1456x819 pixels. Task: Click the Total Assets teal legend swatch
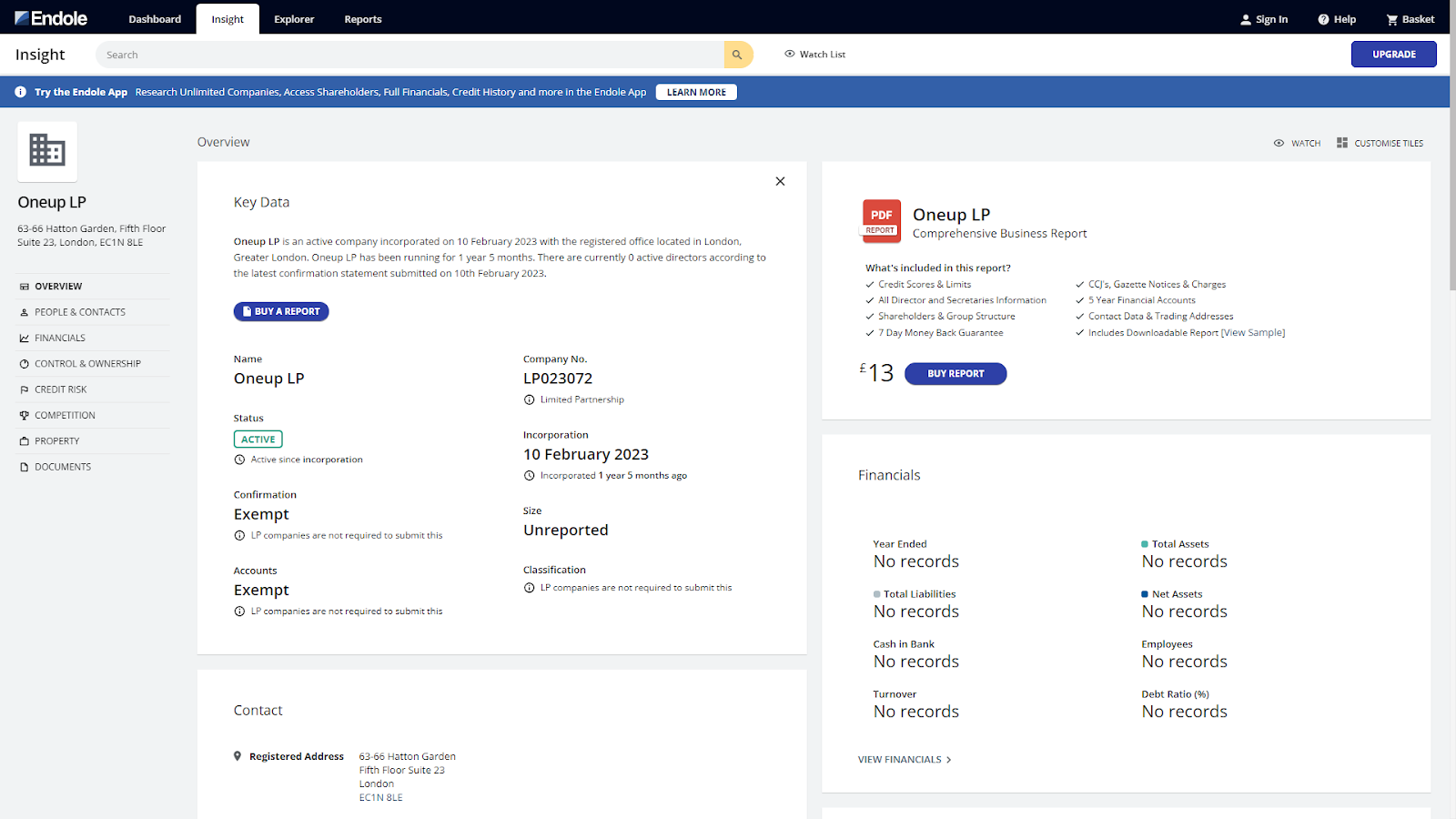(1145, 544)
